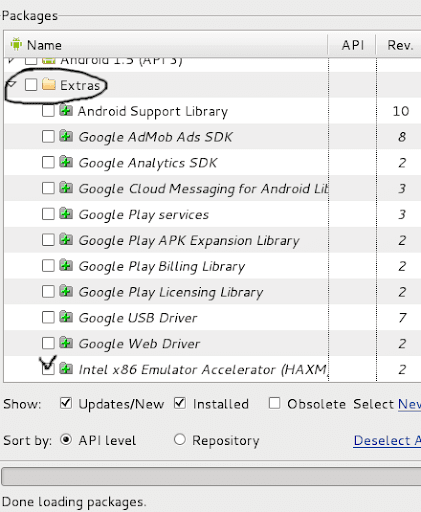Click the Google Analytics SDK package icon
Viewport: 421px width, 512px height.
66,162
